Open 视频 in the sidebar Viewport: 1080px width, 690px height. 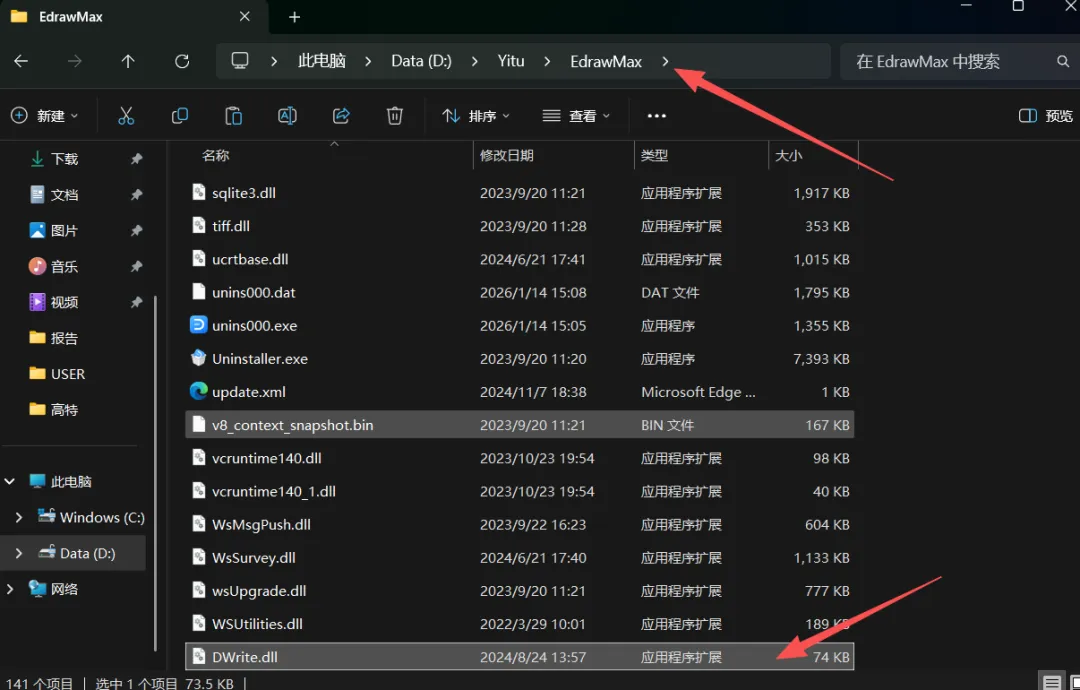coord(65,302)
